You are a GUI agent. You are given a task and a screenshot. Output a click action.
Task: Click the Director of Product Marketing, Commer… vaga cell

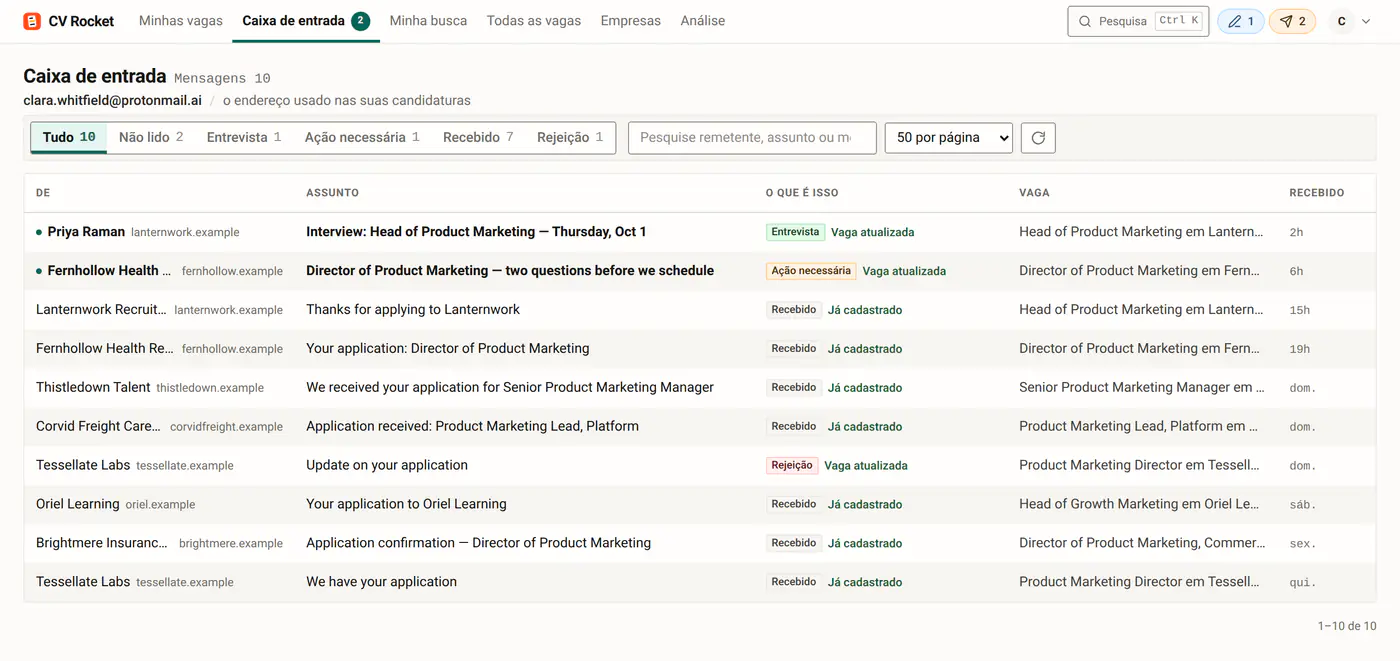(x=1142, y=543)
